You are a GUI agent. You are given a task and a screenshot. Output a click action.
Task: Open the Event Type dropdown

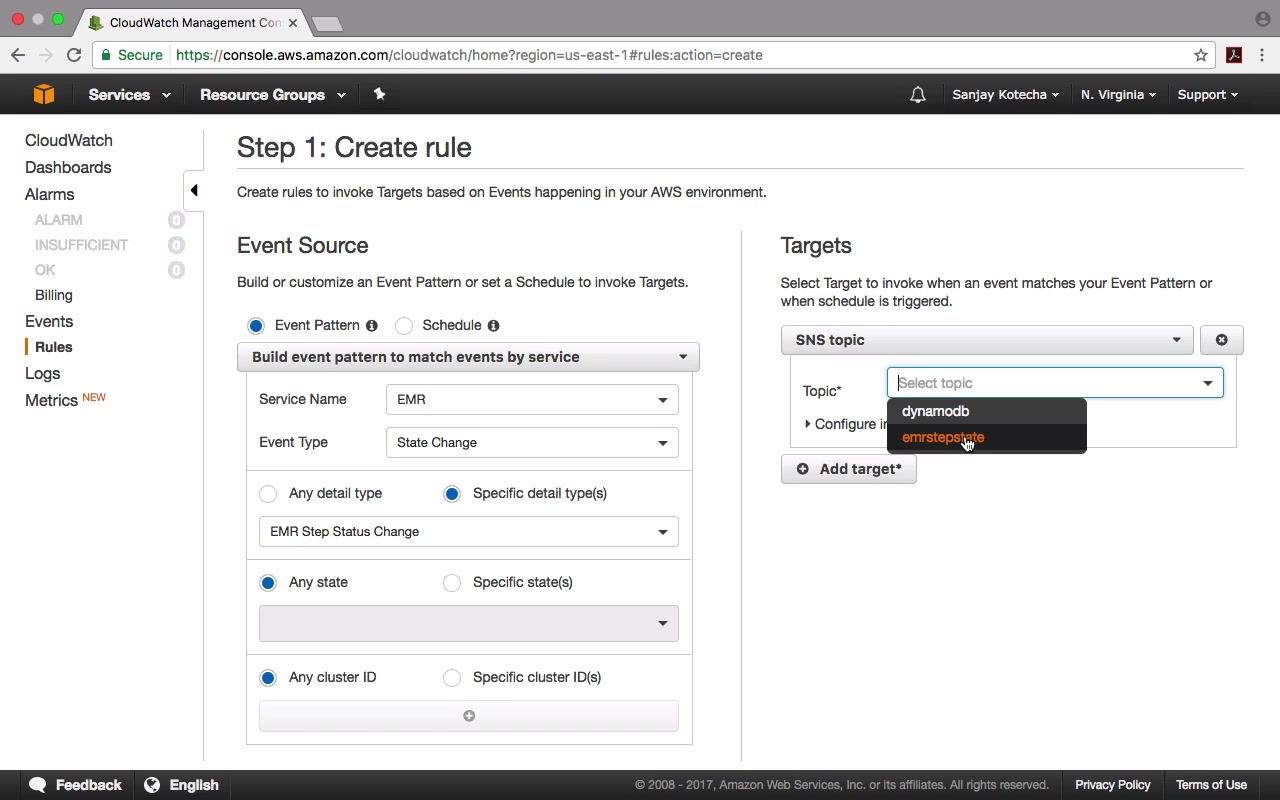(x=531, y=443)
